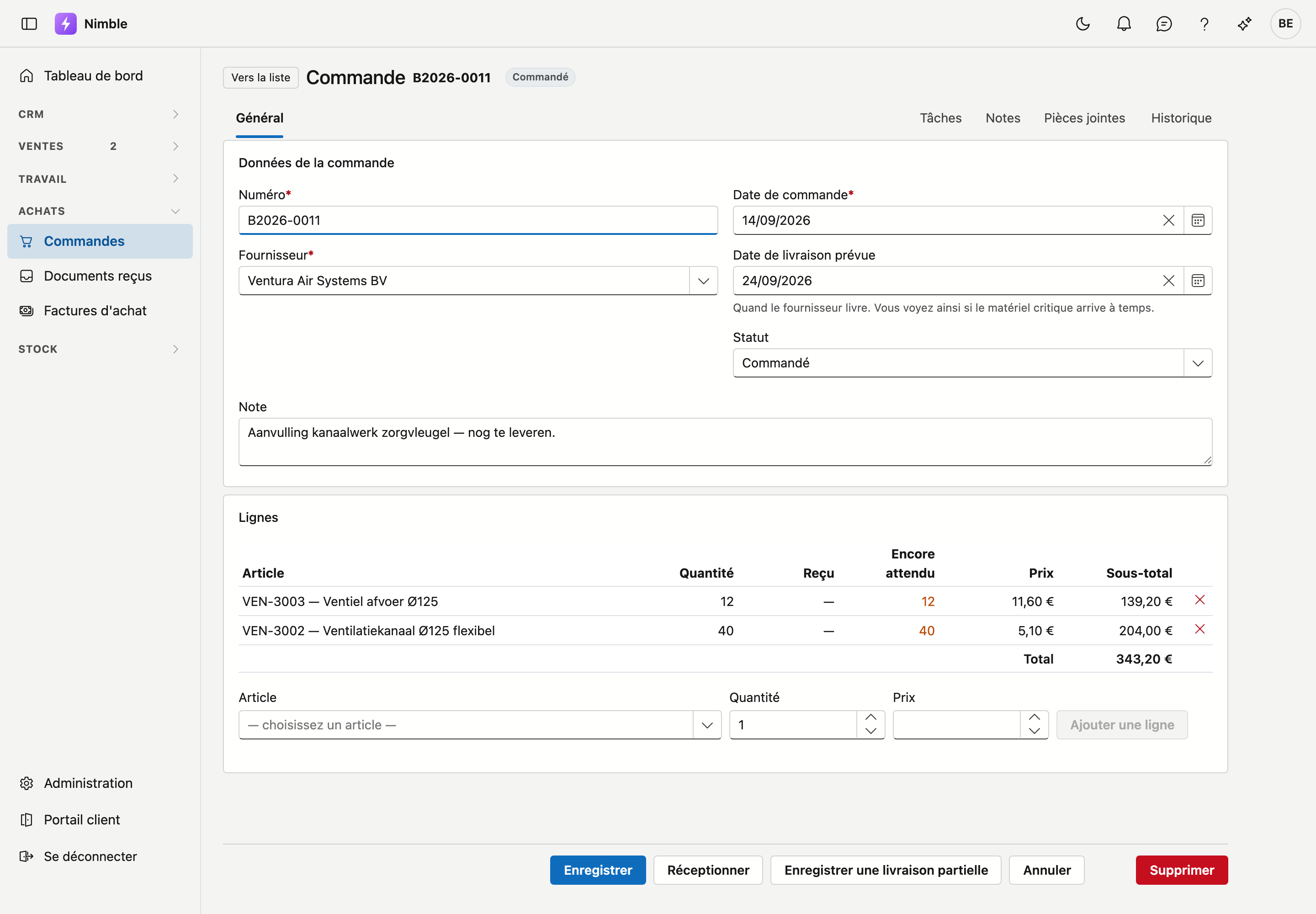Open the Pièces jointes tab
This screenshot has width=1316, height=914.
(x=1084, y=118)
